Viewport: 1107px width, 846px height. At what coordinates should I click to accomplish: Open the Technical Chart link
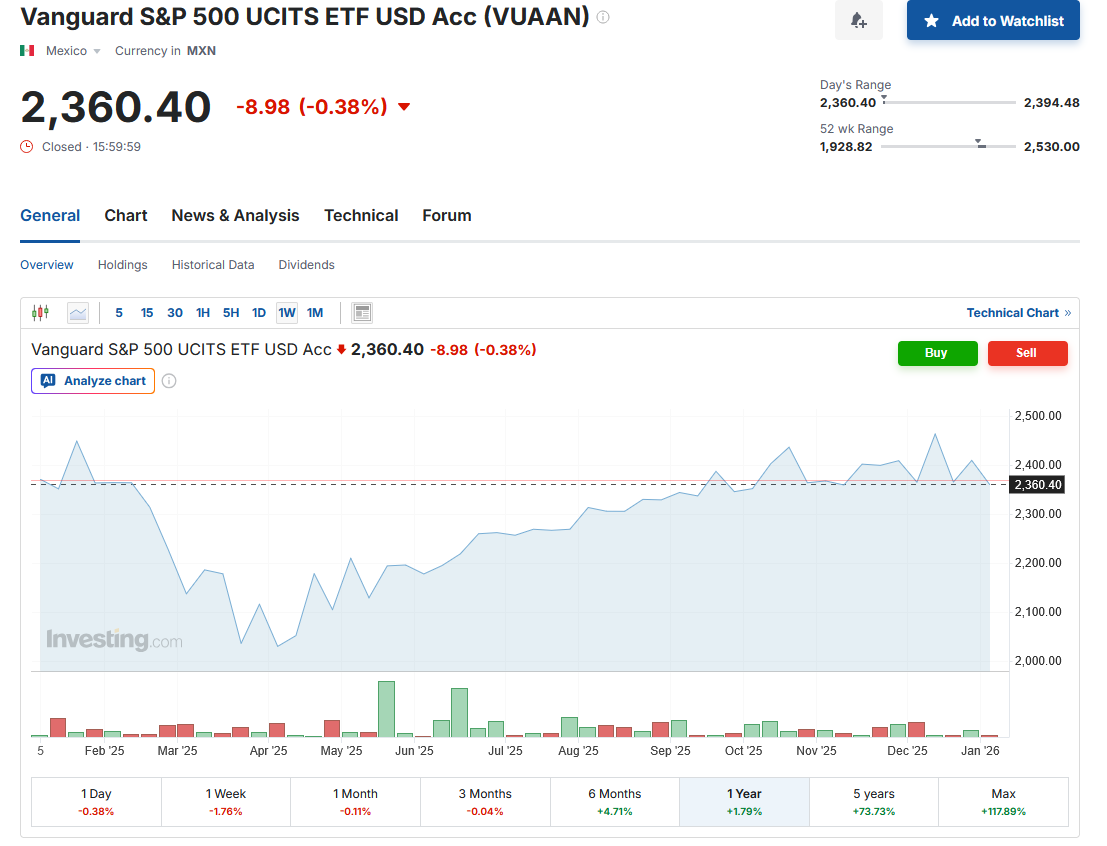point(1019,313)
